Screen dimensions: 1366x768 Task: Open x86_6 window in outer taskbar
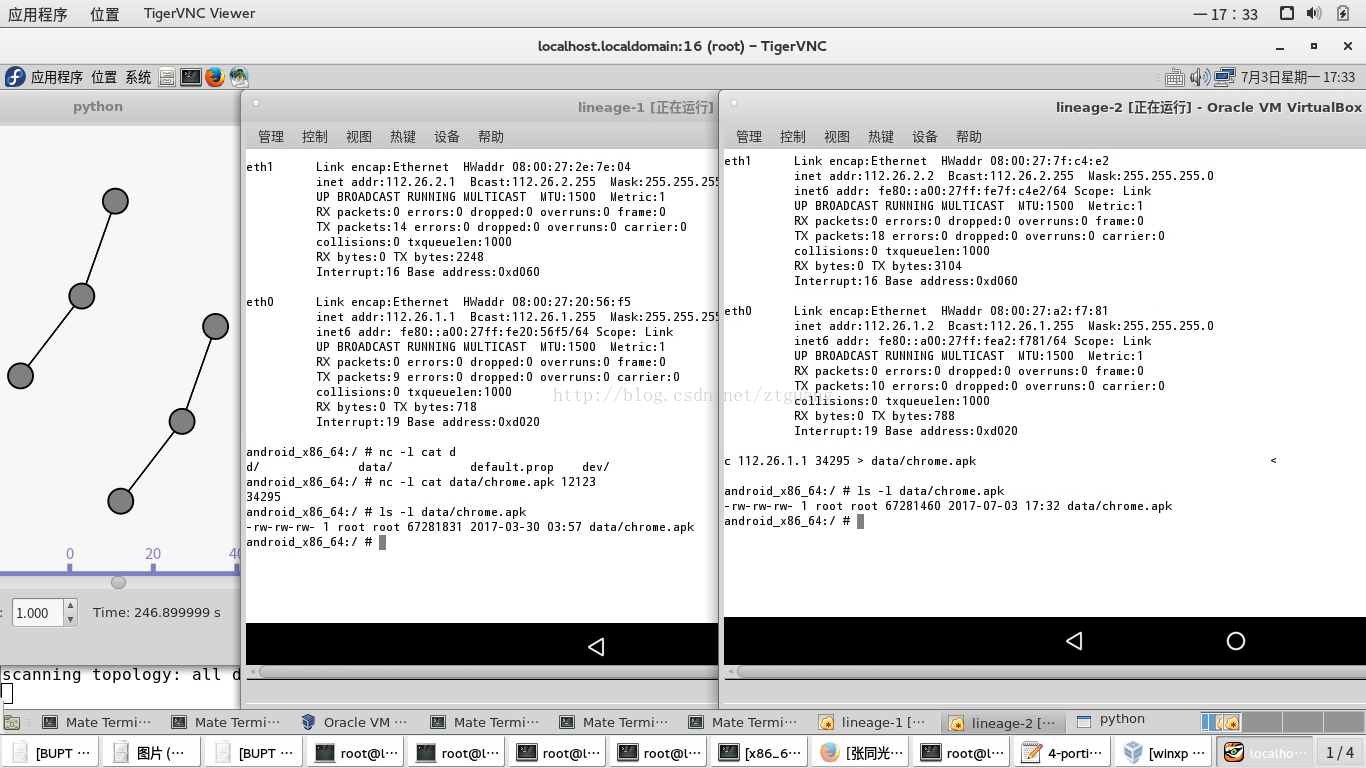pyautogui.click(x=757, y=752)
